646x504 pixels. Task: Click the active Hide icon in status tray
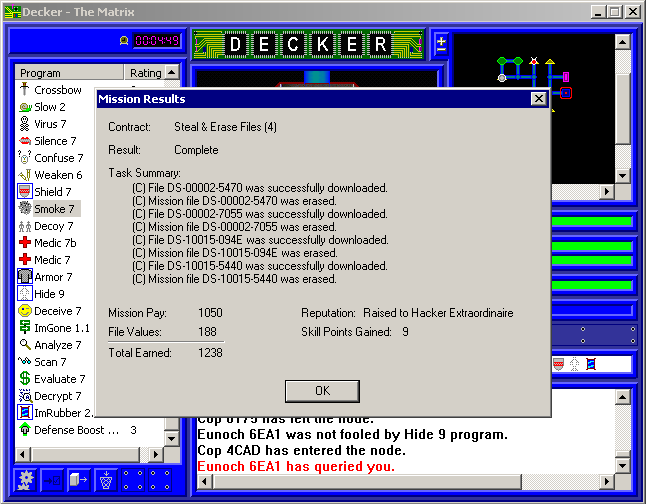coord(574,364)
